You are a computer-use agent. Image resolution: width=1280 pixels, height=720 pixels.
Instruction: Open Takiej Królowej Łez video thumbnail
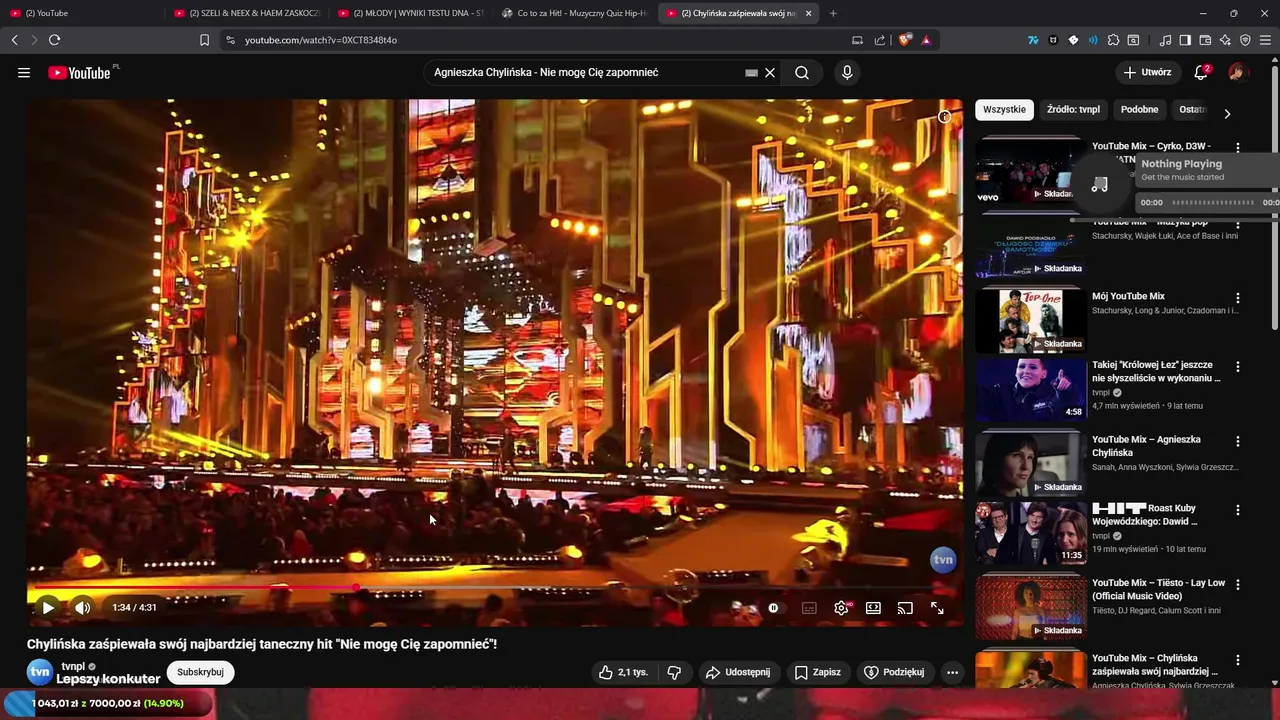coord(1030,390)
